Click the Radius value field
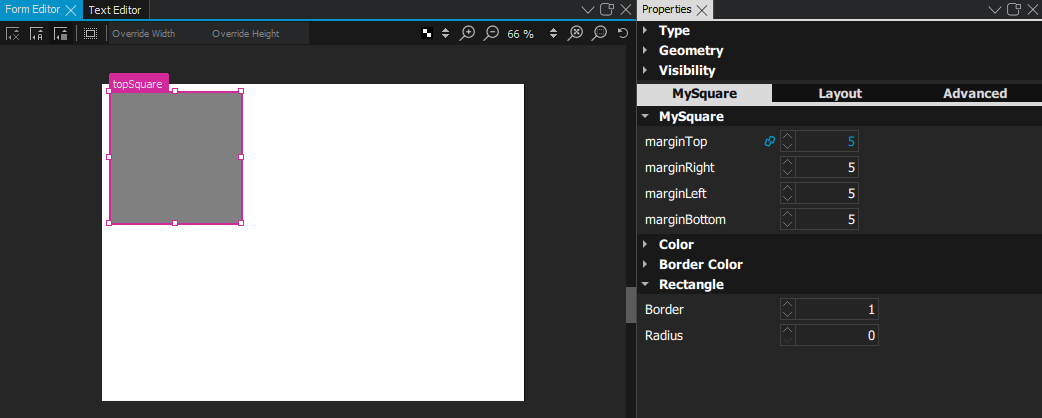 coord(837,335)
